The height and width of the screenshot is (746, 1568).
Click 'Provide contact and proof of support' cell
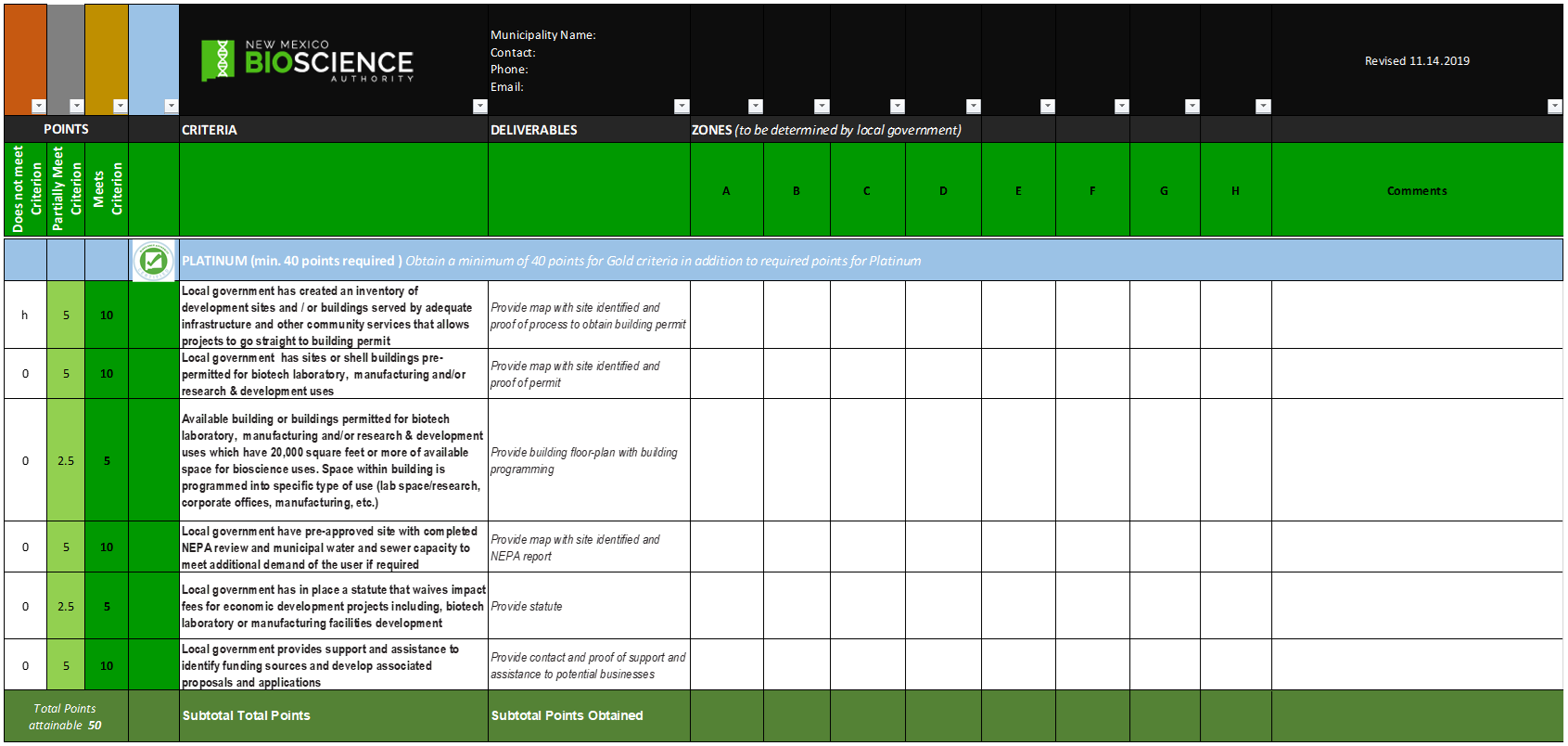pyautogui.click(x=589, y=665)
